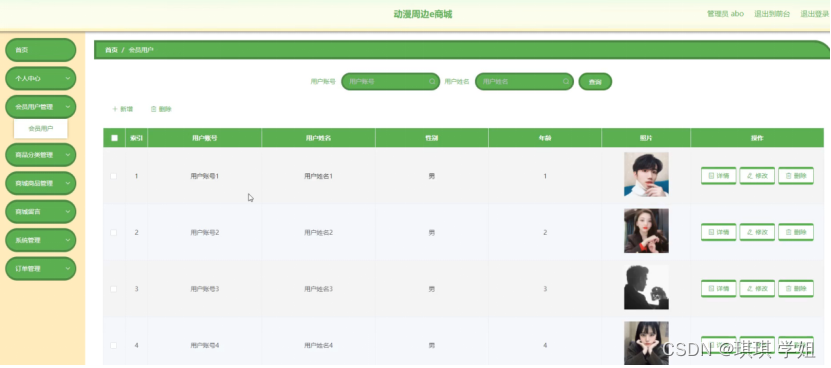The height and width of the screenshot is (368, 831).
Task: Open the photo thumbnail for 用户账号1
Action: (646, 174)
